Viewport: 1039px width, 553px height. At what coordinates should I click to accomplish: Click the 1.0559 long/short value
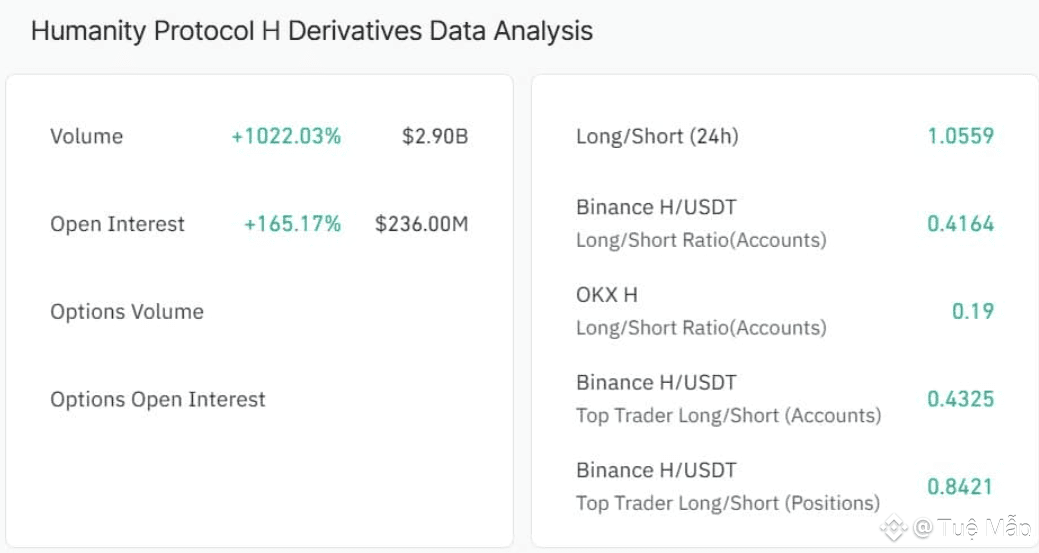tap(960, 136)
